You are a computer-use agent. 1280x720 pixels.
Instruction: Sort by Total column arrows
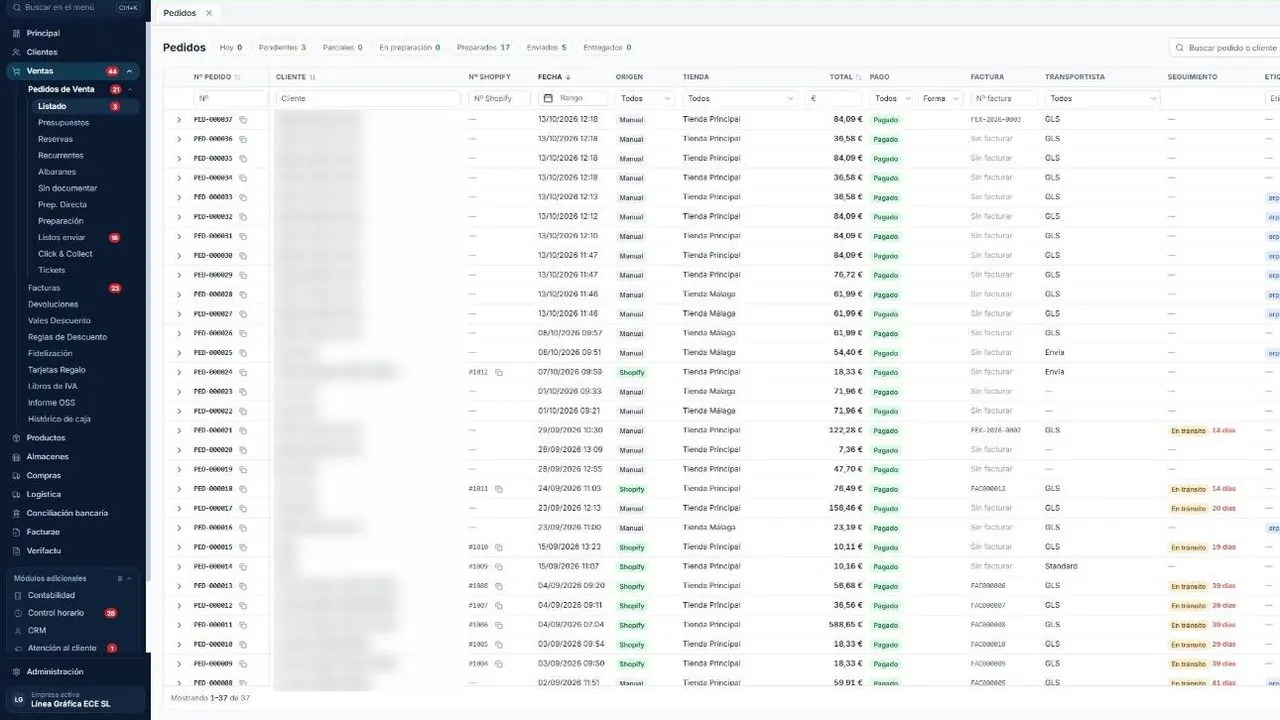click(859, 77)
